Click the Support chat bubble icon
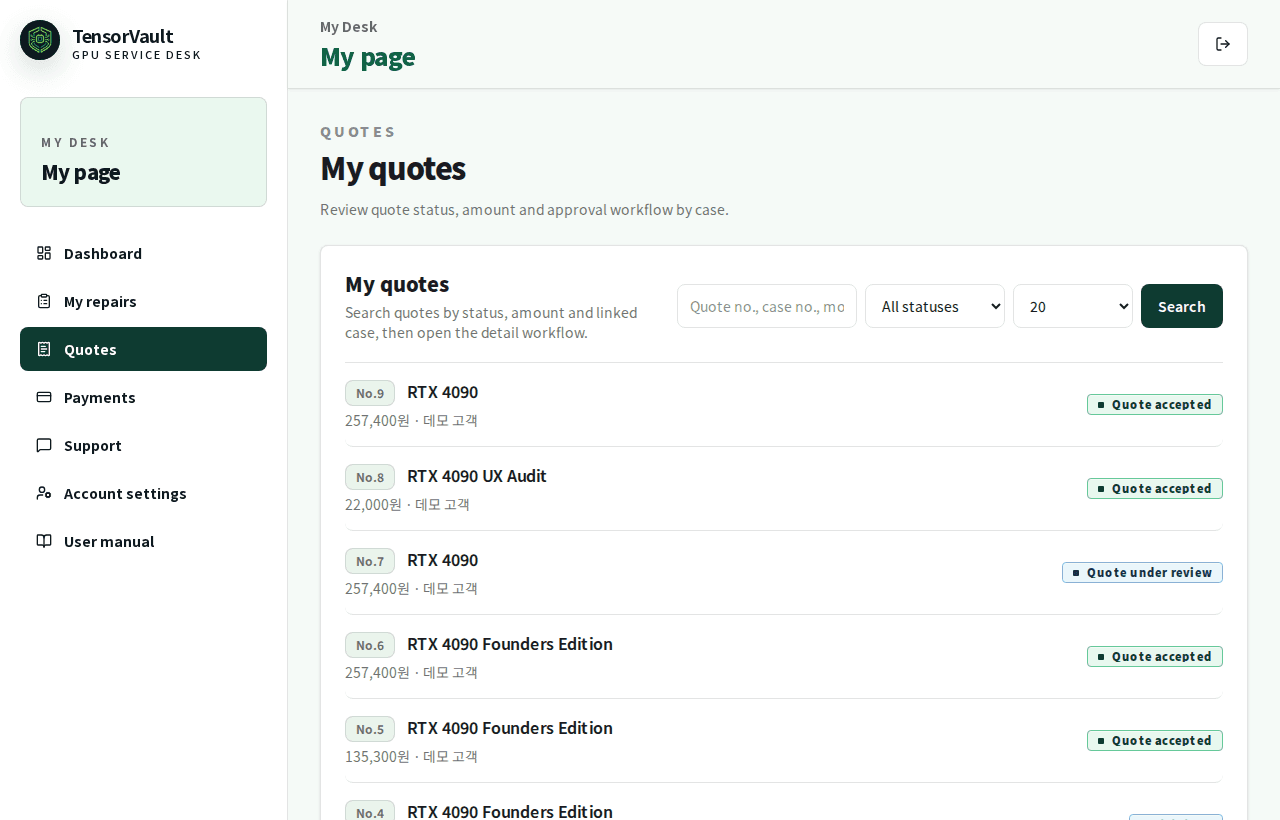 44,445
